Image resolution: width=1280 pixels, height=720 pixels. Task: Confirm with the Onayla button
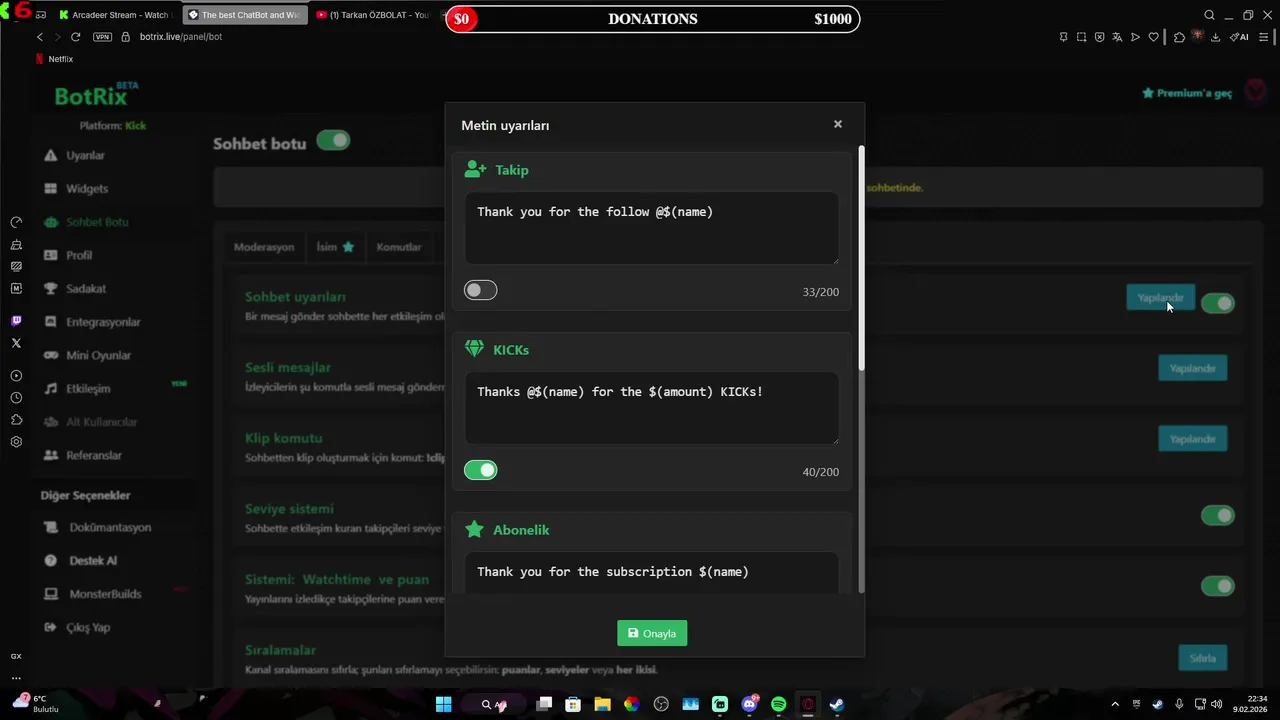click(x=652, y=633)
